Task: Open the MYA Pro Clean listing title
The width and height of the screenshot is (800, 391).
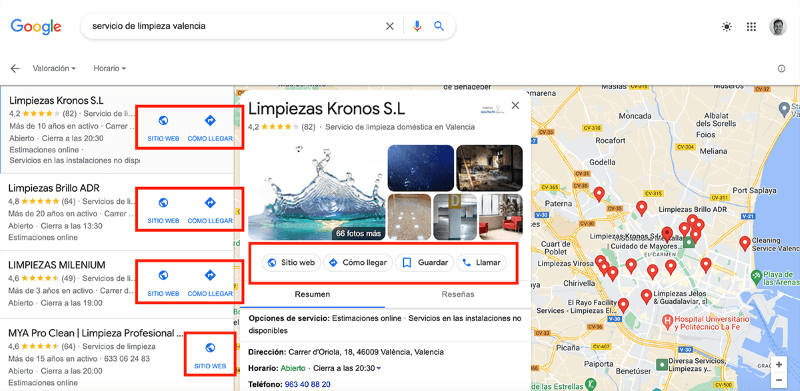Action: (96, 333)
